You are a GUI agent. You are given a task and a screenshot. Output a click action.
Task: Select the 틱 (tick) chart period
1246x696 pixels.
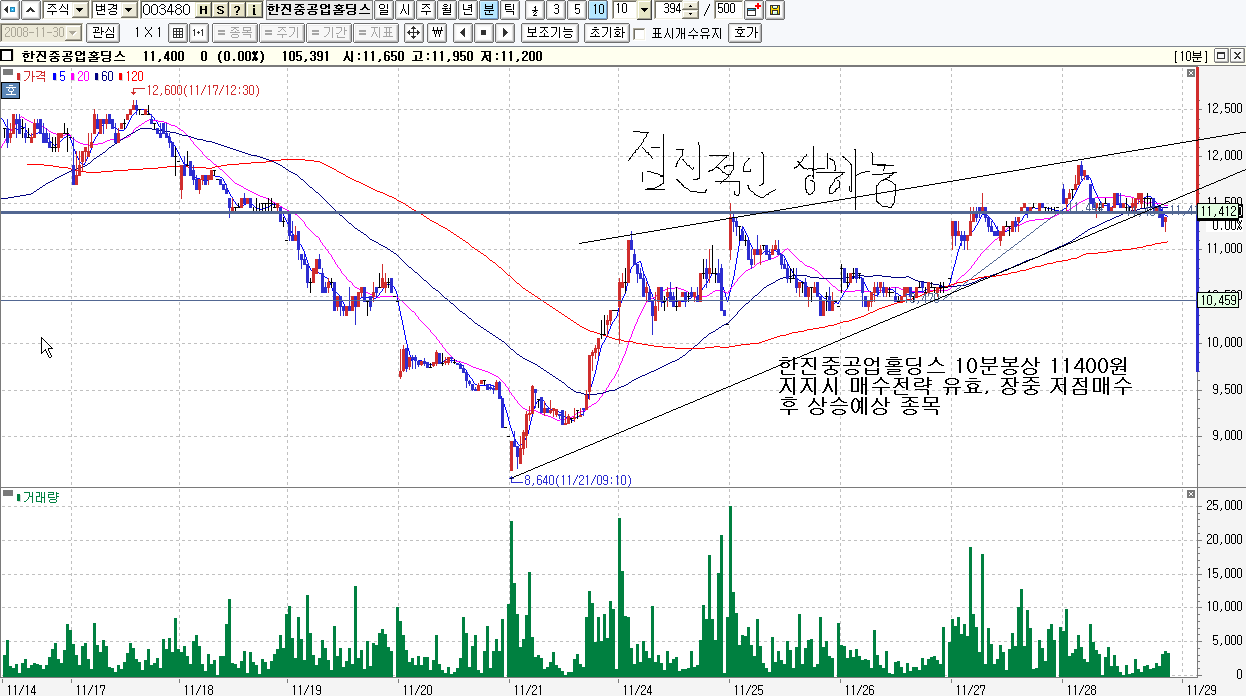tap(509, 10)
